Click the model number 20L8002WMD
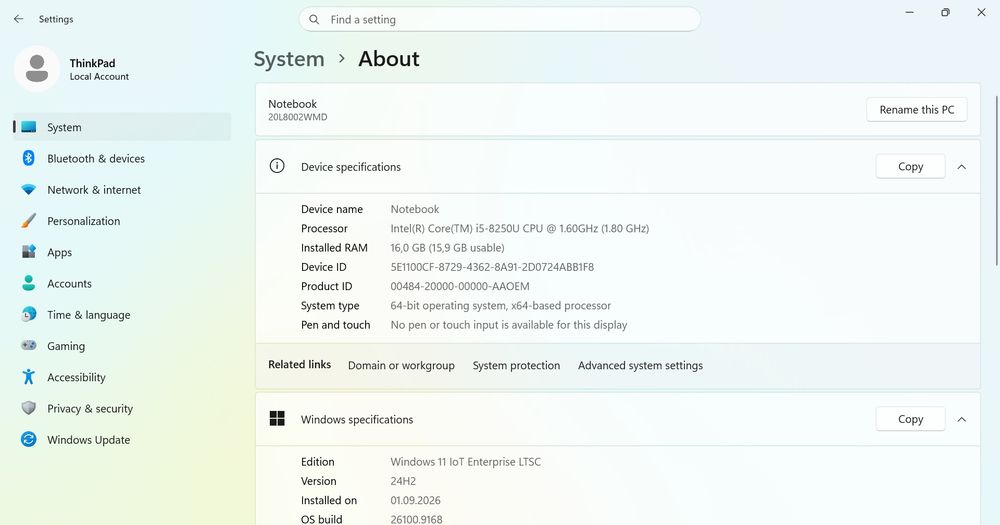 (298, 117)
